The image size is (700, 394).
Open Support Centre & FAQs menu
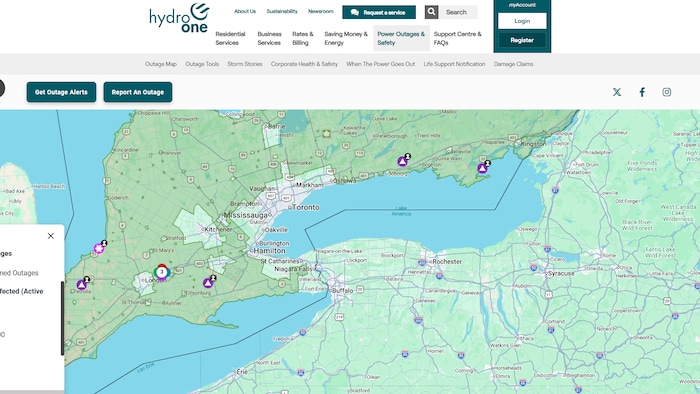click(x=457, y=38)
